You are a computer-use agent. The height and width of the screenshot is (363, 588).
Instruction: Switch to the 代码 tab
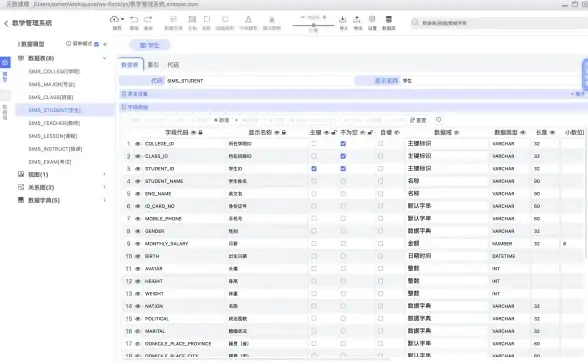[173, 65]
